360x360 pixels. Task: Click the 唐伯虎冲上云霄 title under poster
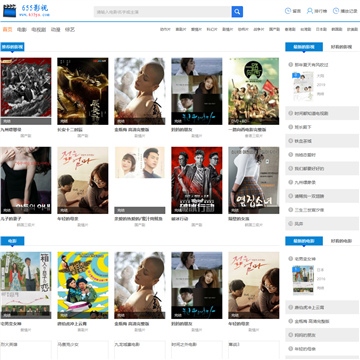72,324
